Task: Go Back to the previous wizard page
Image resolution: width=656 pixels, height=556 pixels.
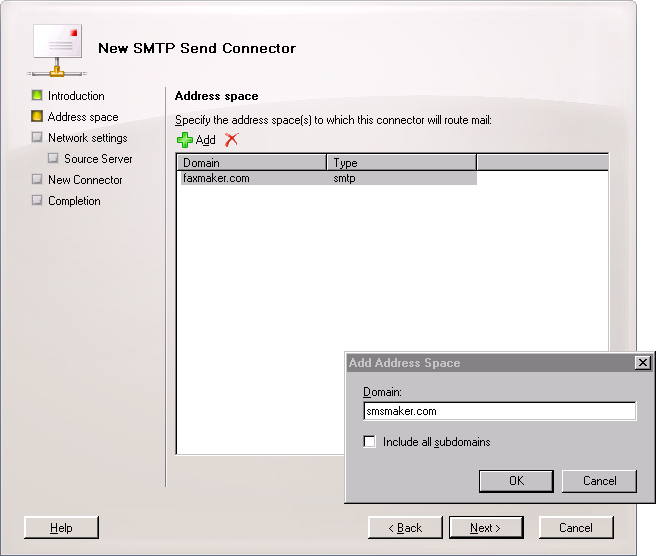Action: tap(405, 527)
